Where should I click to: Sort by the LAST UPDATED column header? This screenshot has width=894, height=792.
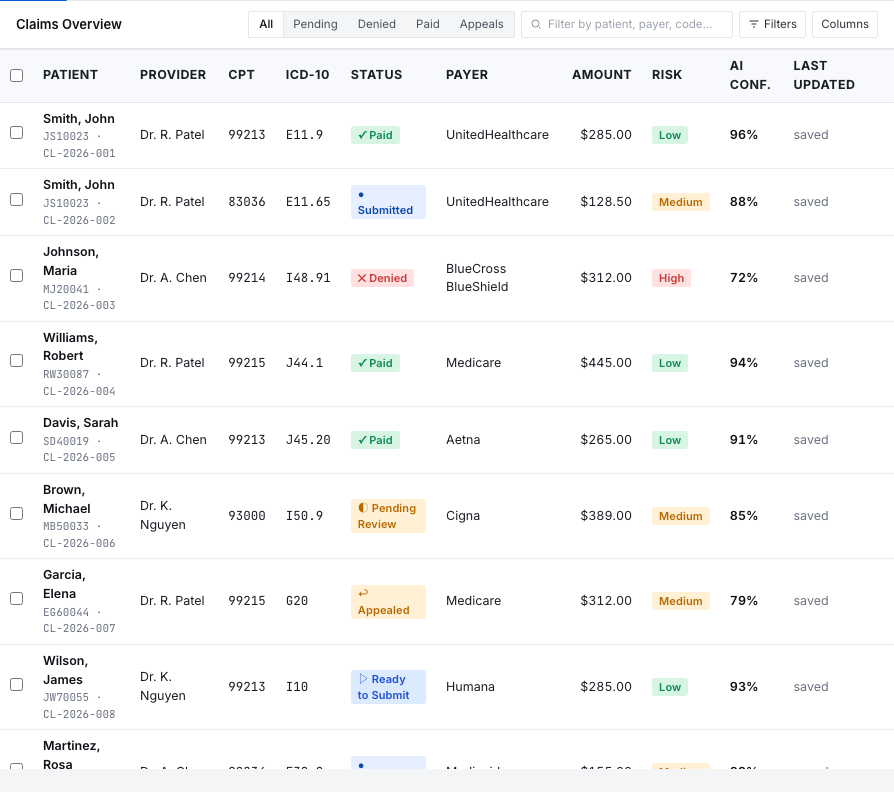tap(824, 75)
